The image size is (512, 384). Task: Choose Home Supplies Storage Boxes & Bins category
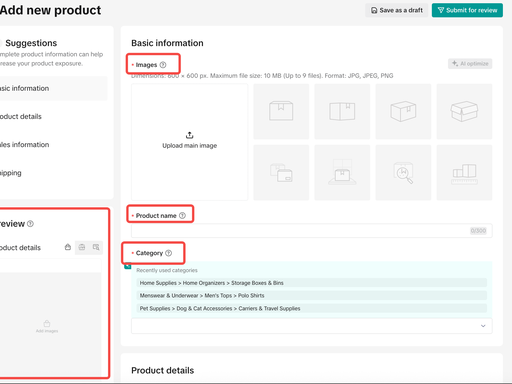click(x=312, y=283)
